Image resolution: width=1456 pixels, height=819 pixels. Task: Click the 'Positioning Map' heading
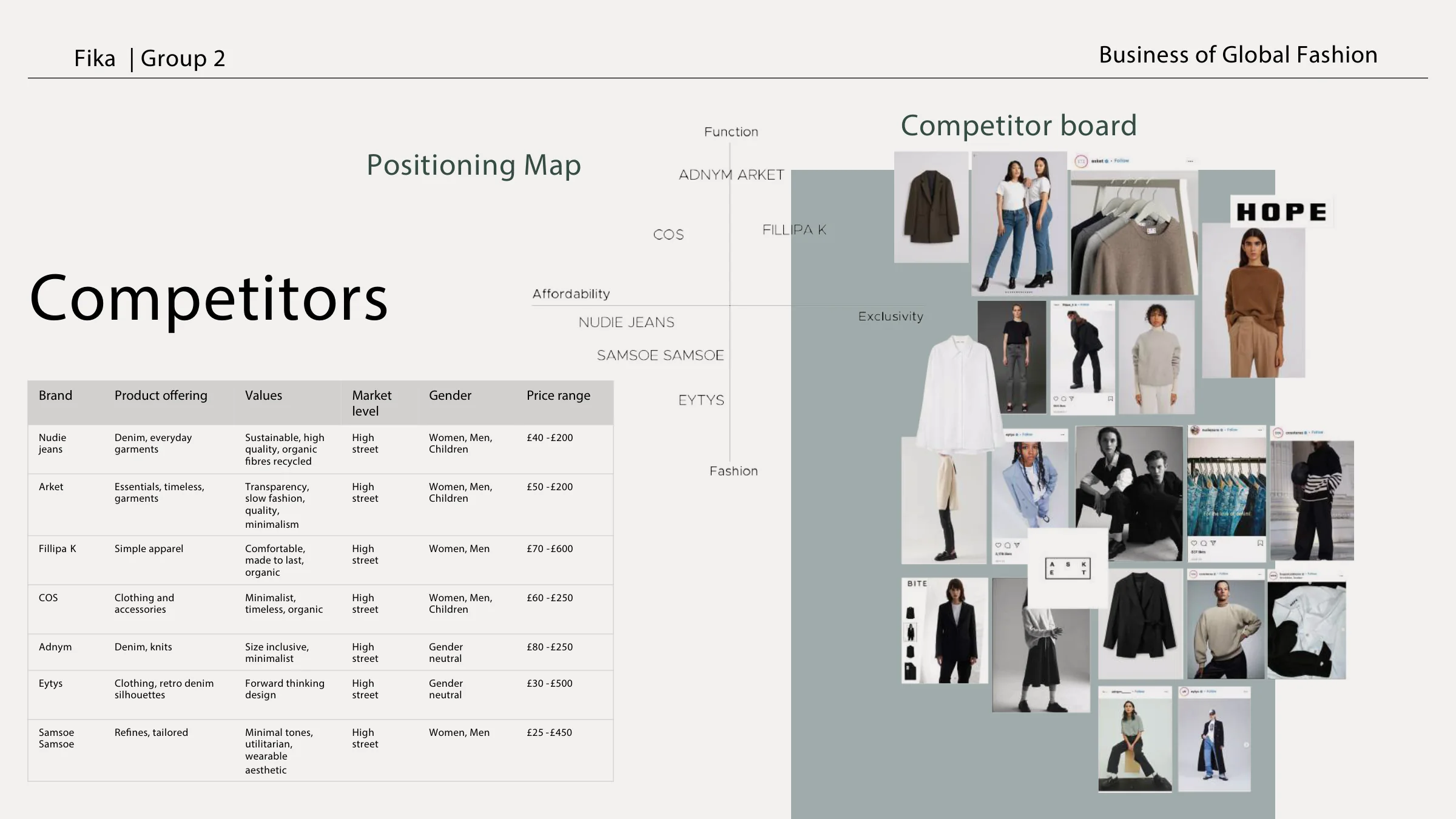474,165
